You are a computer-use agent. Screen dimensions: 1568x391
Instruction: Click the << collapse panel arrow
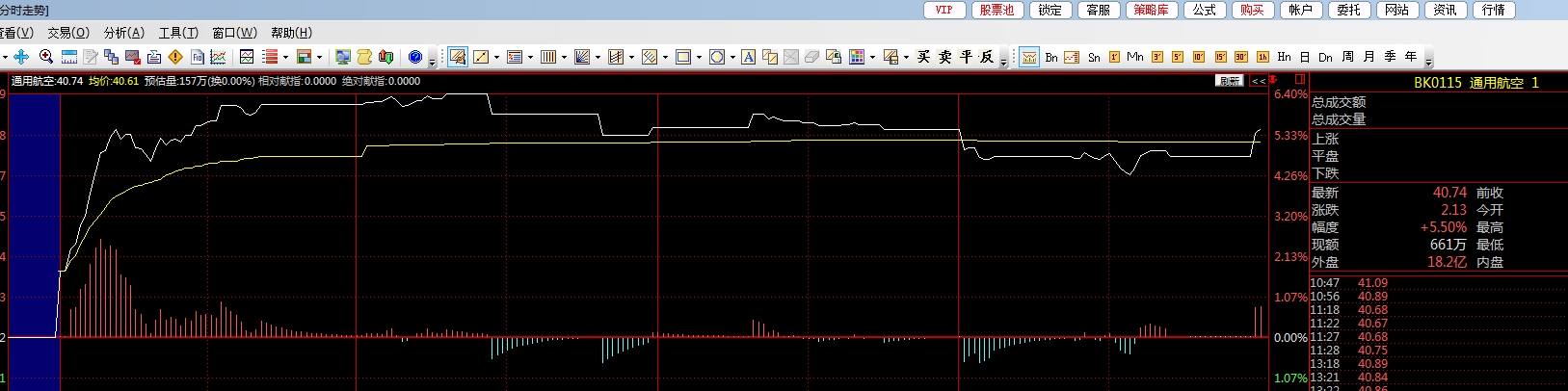click(1258, 81)
